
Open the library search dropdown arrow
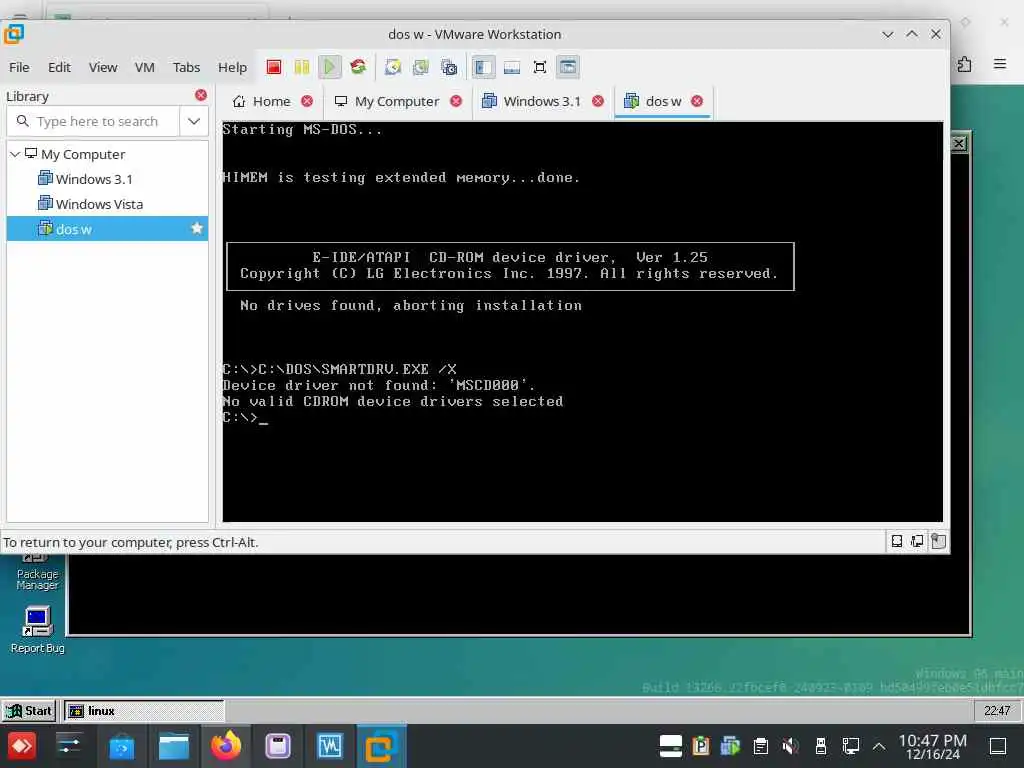194,121
